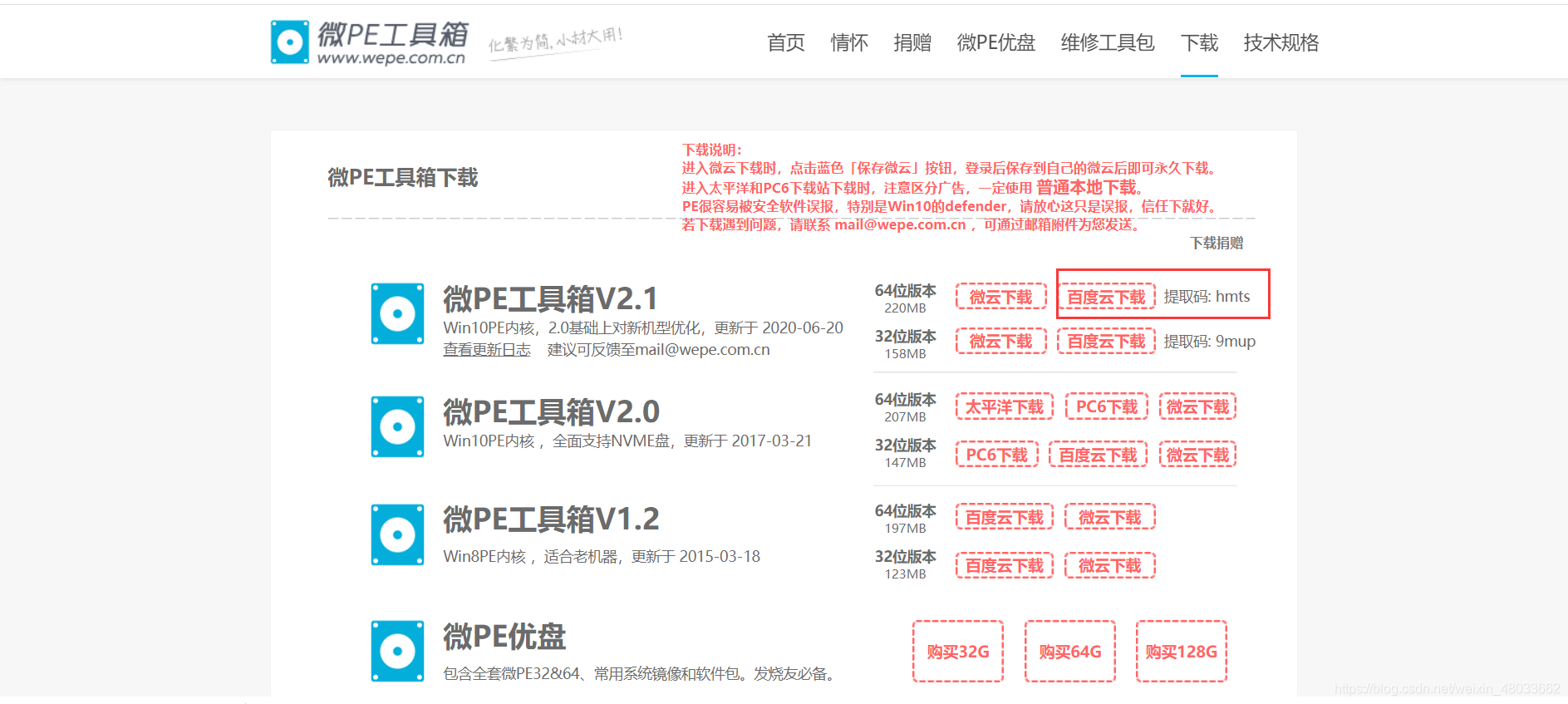Click the 微PE优盘 product title
This screenshot has height=704, width=1568.
coord(504,637)
